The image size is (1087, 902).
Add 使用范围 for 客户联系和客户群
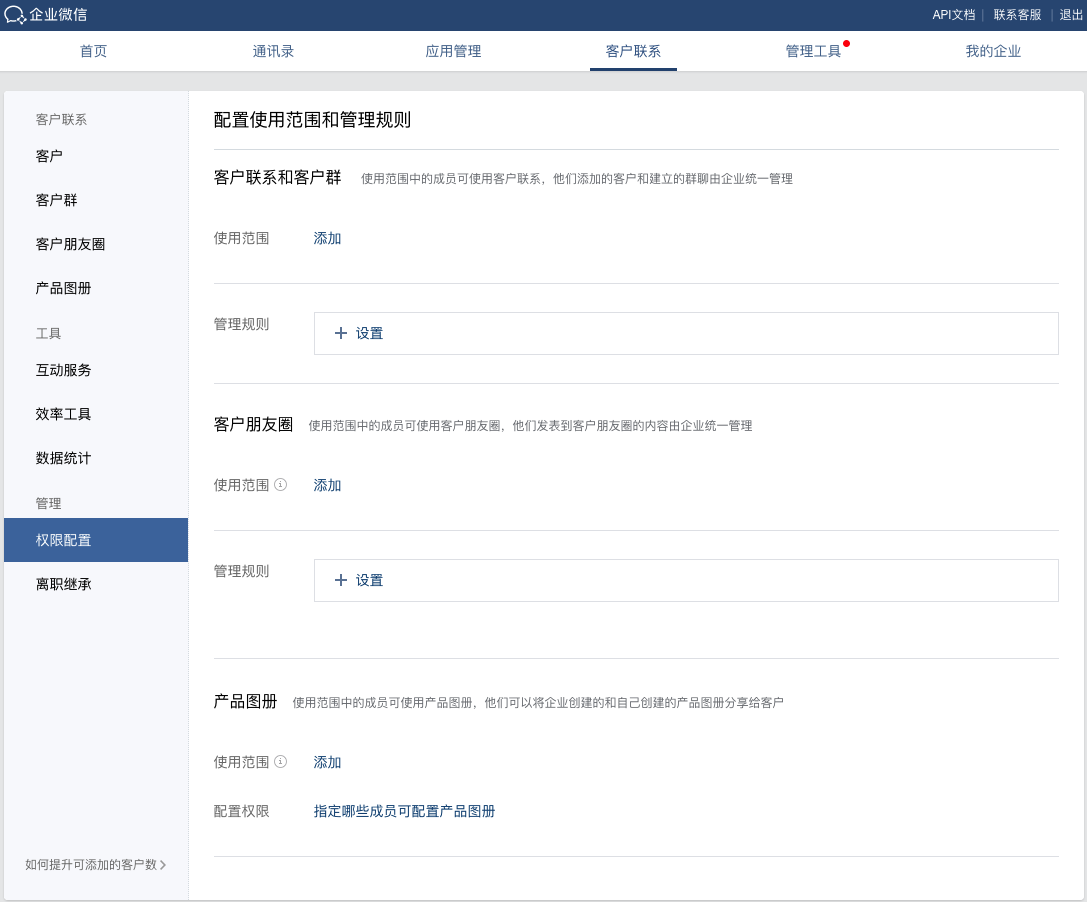[x=327, y=238]
